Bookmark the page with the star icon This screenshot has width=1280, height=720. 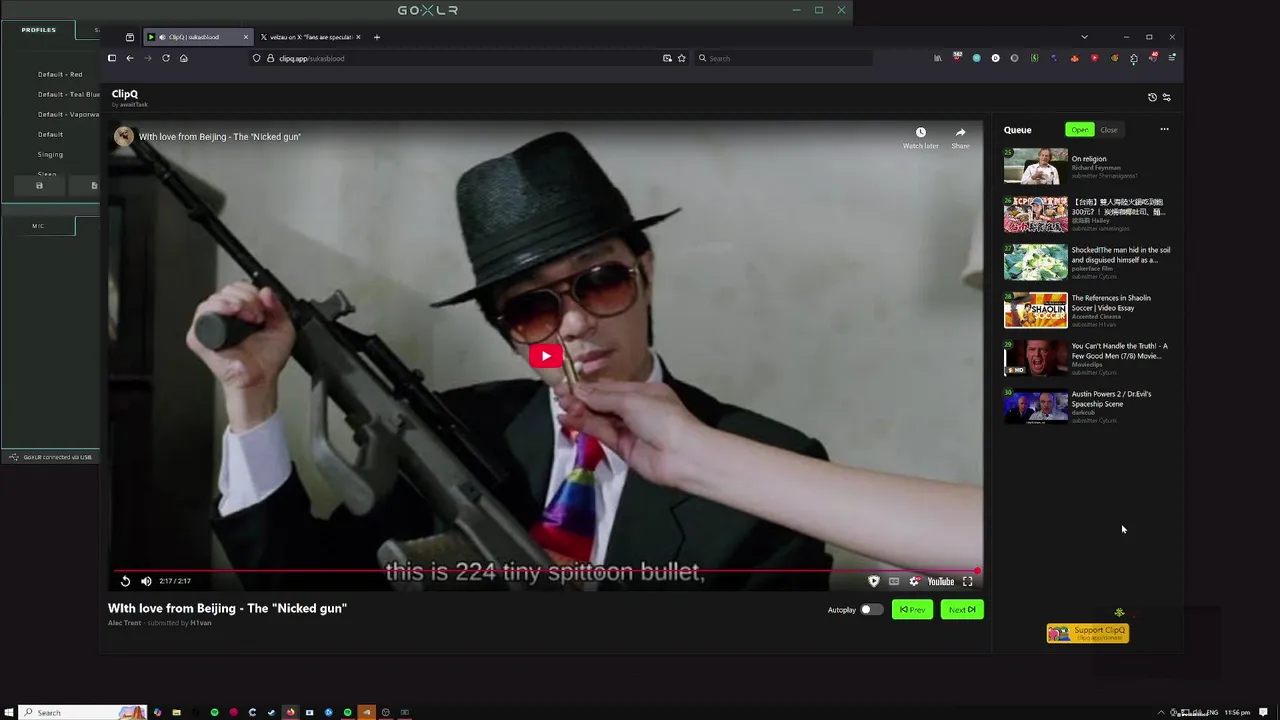(x=682, y=58)
